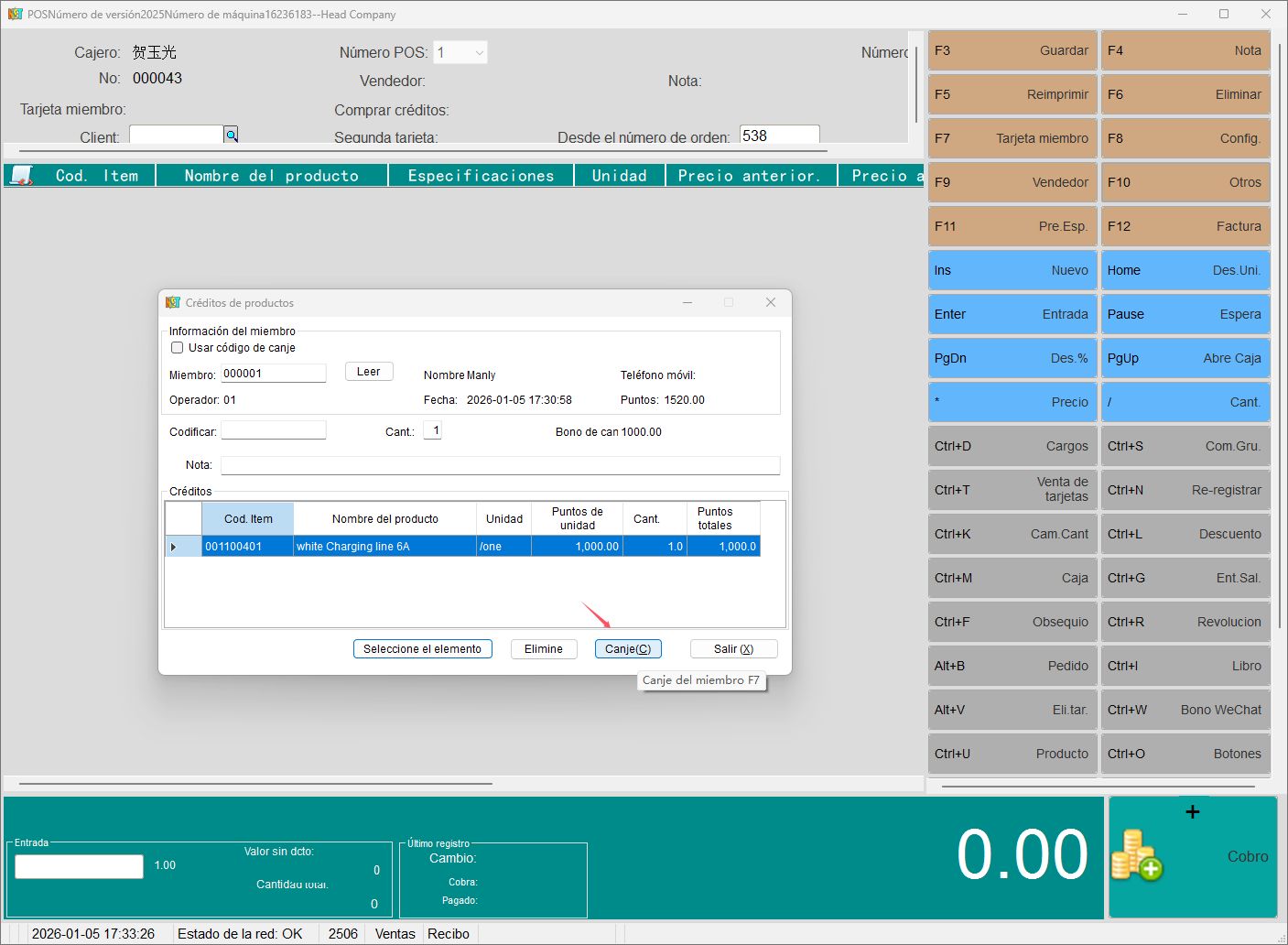Image resolution: width=1288 pixels, height=945 pixels.
Task: Click the Salir (X) button
Action: coord(733,649)
